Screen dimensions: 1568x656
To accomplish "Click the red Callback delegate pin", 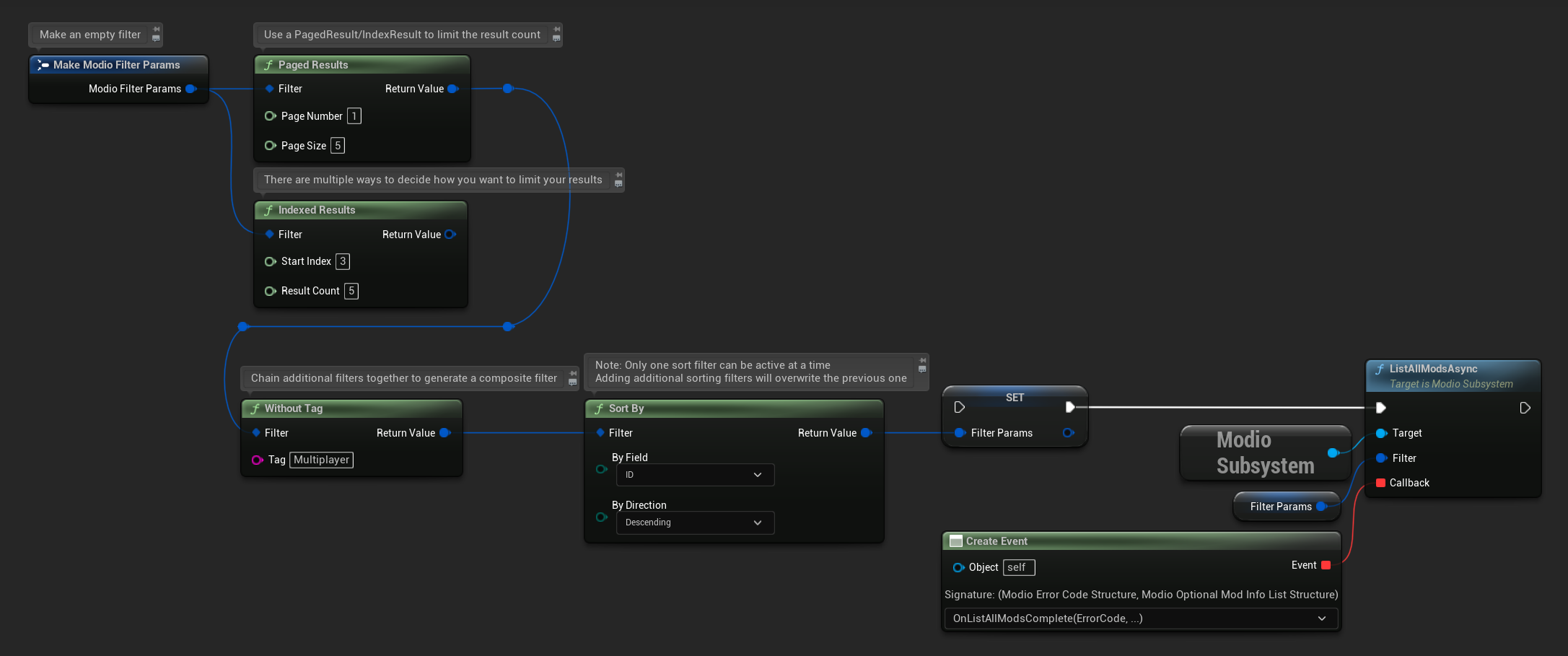I will pyautogui.click(x=1381, y=483).
